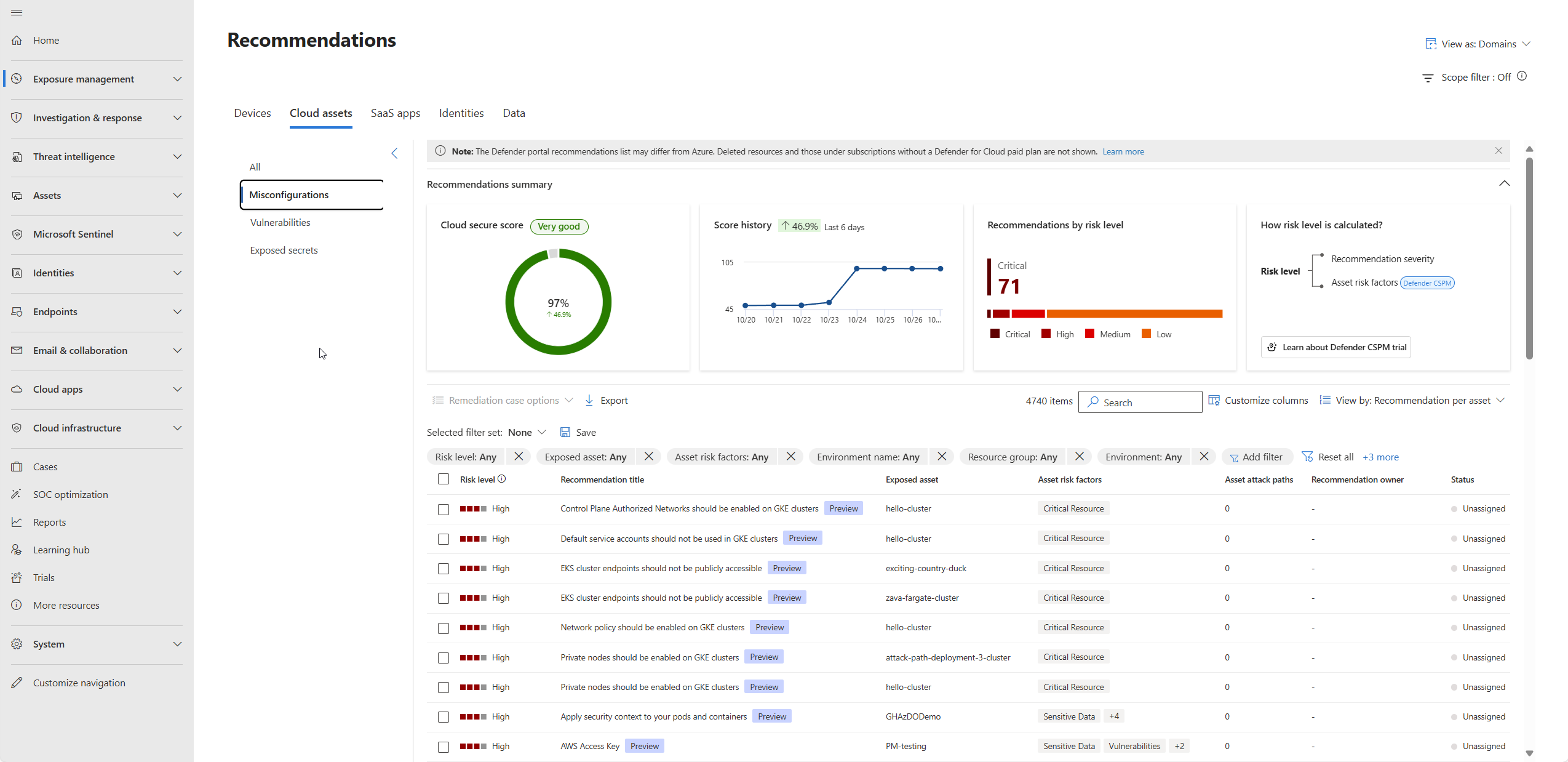The image size is (1568, 762).
Task: Select Vulnerabilities in the category list
Action: (280, 223)
